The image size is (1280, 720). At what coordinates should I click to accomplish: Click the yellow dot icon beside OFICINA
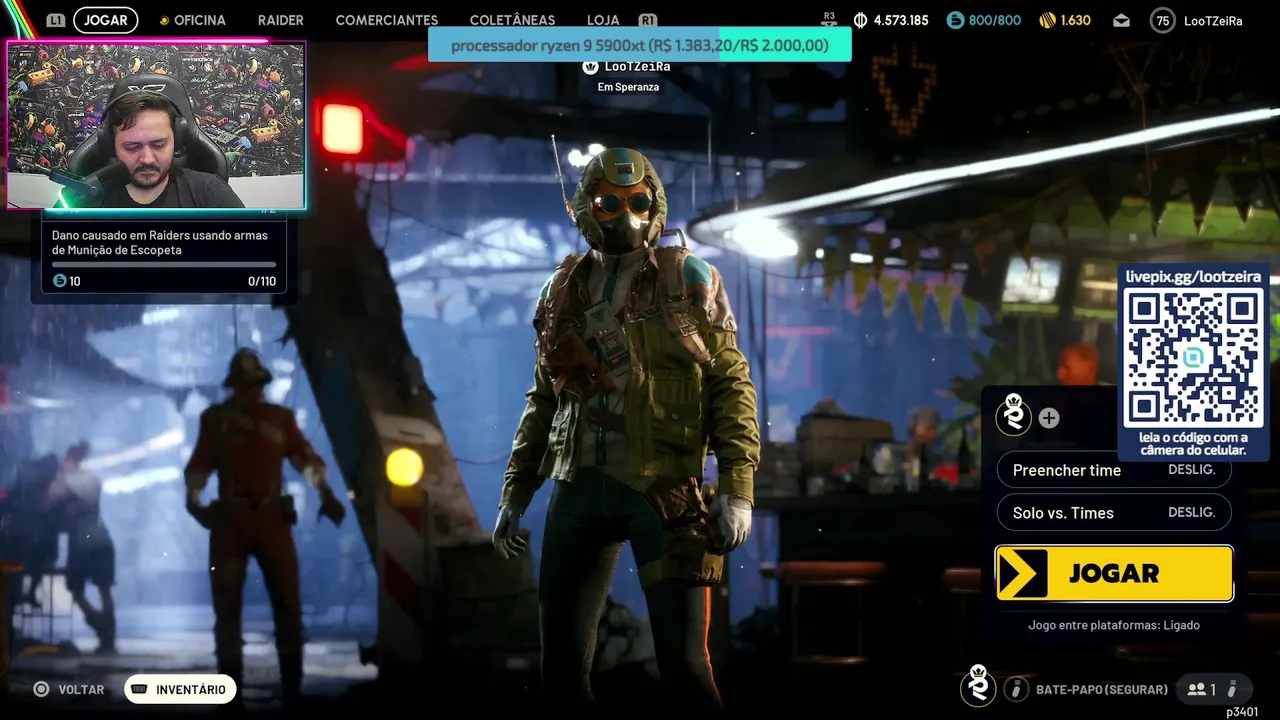164,21
